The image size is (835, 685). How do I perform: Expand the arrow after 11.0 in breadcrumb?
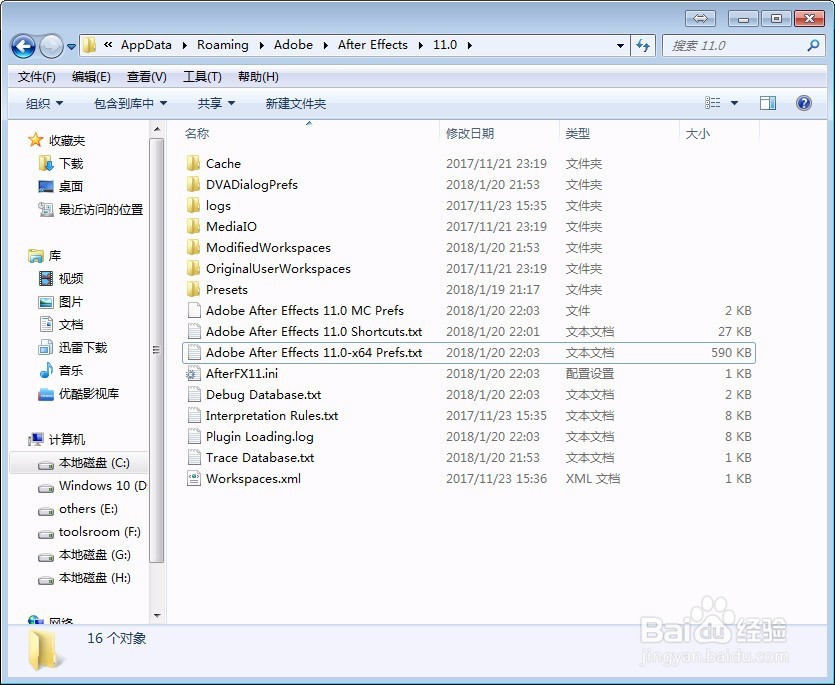point(470,45)
